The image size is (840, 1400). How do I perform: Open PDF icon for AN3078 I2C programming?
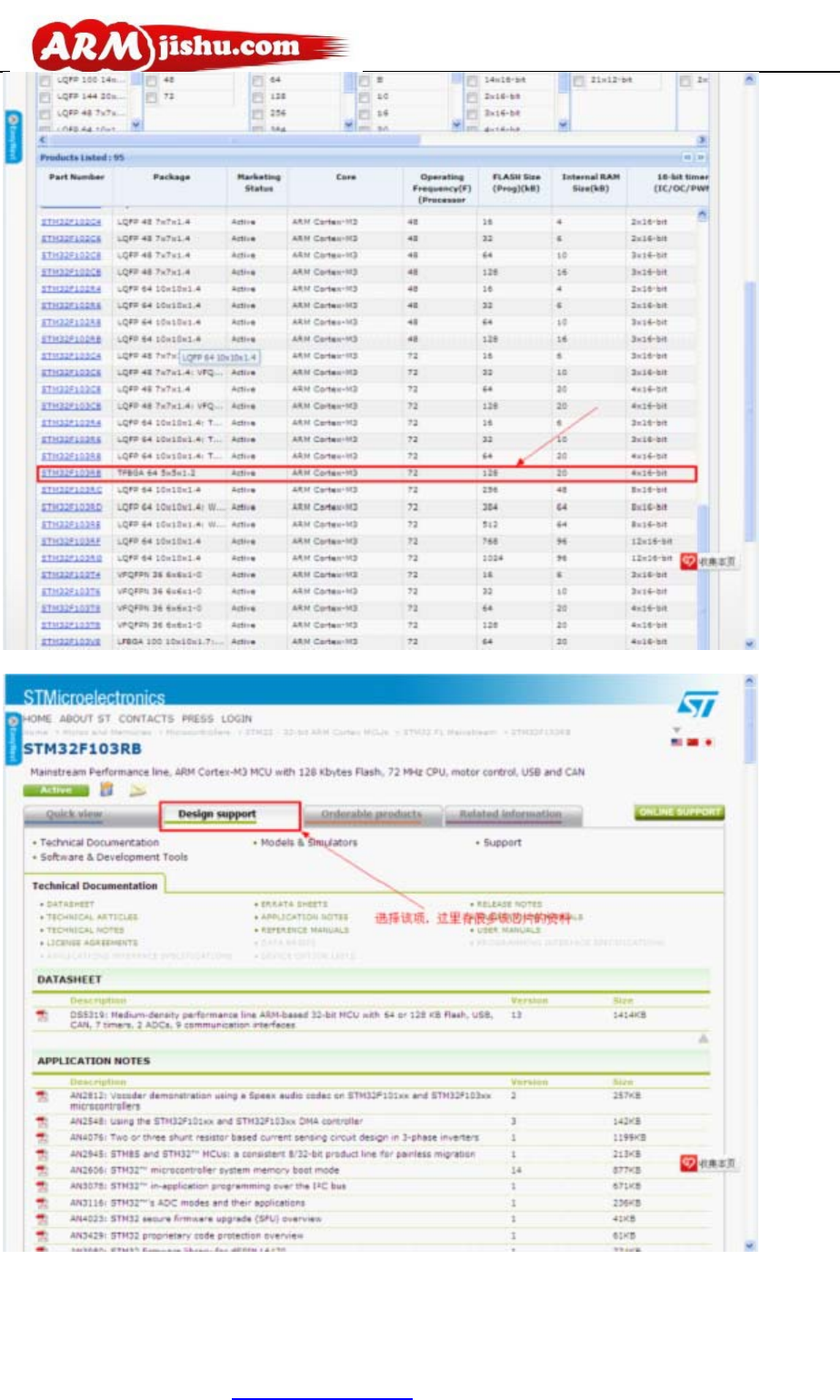(x=42, y=1187)
